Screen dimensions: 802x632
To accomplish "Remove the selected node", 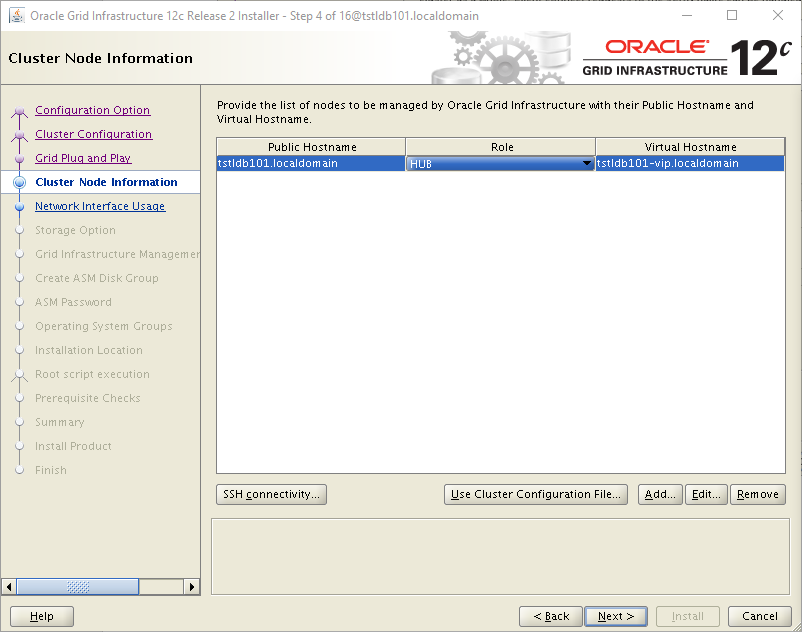I will (x=758, y=494).
